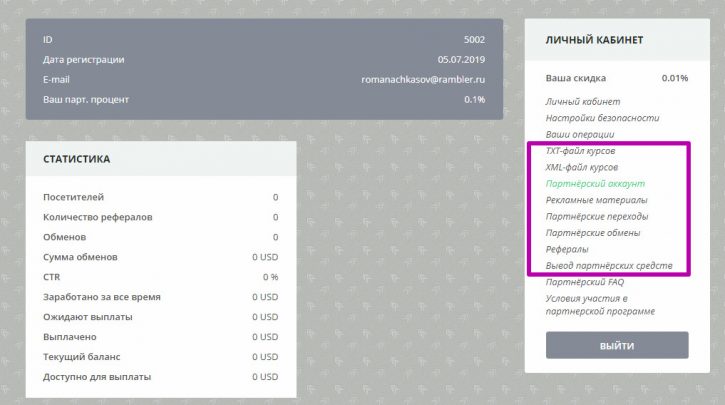Click Заработано за все время label
The width and height of the screenshot is (725, 405).
(x=102, y=297)
